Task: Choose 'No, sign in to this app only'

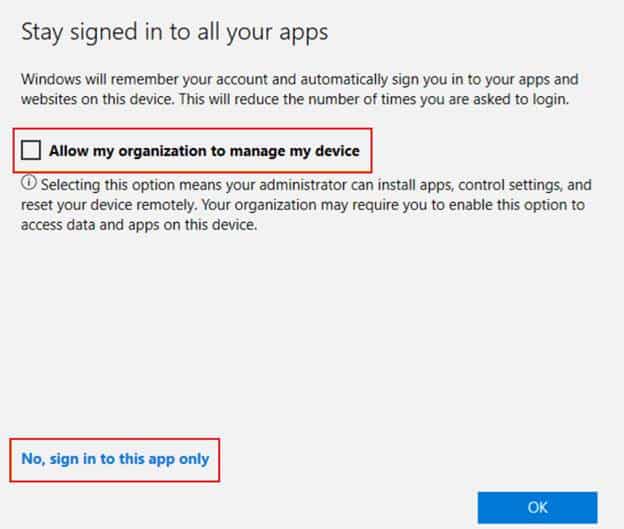Action: pos(115,459)
